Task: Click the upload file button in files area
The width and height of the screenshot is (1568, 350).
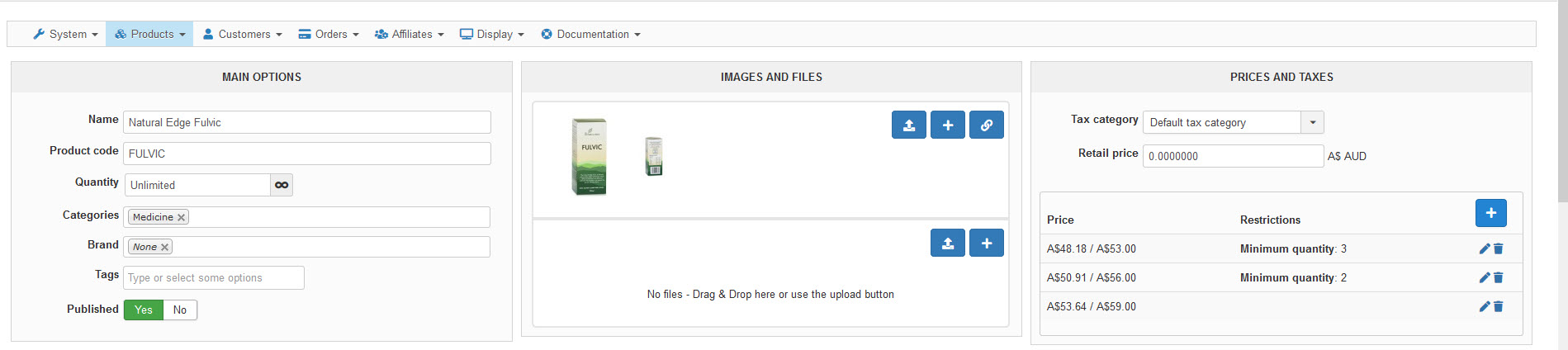Action: (947, 244)
